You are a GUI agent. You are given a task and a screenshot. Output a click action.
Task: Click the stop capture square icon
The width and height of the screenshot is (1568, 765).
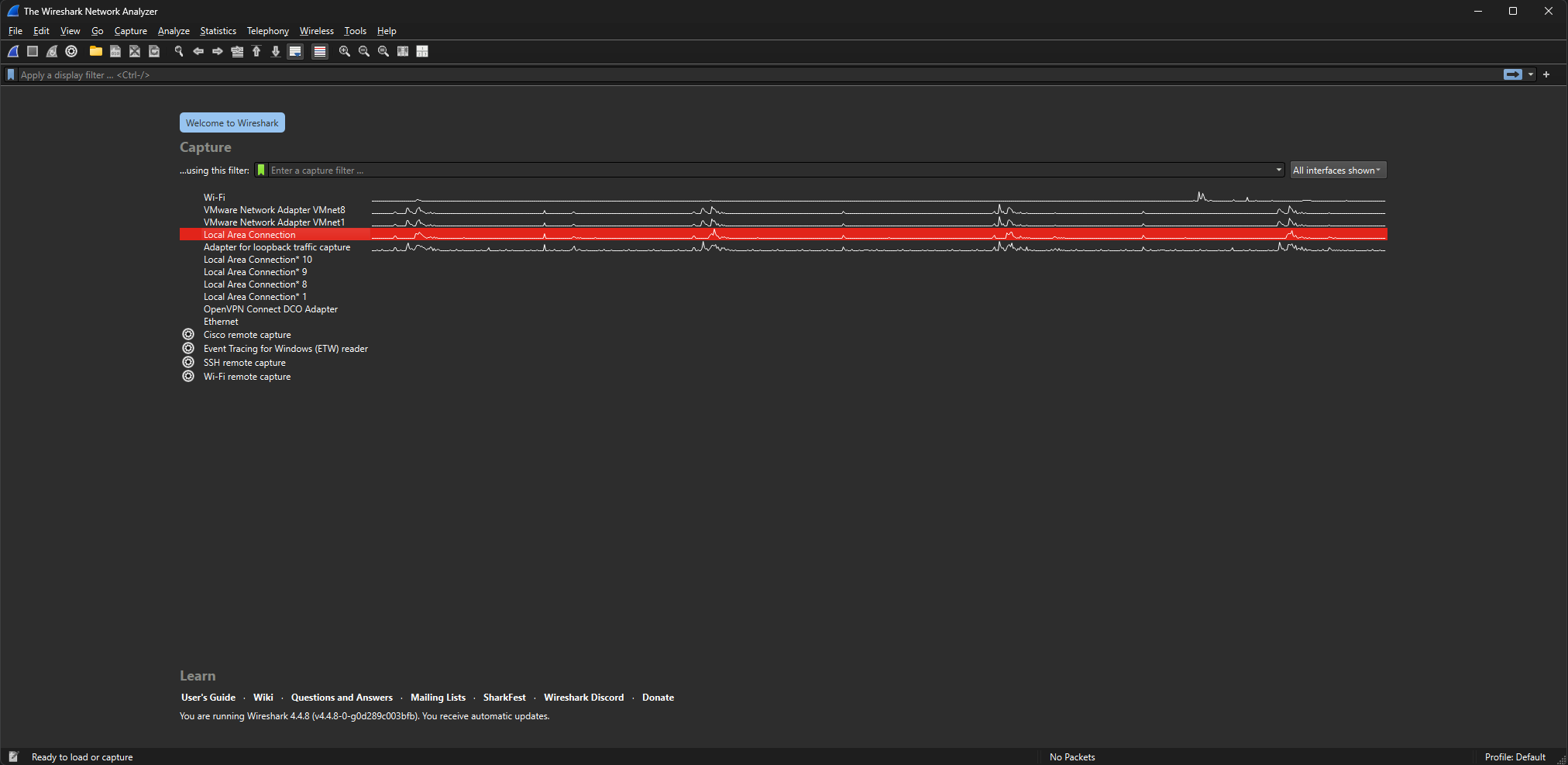click(x=33, y=51)
